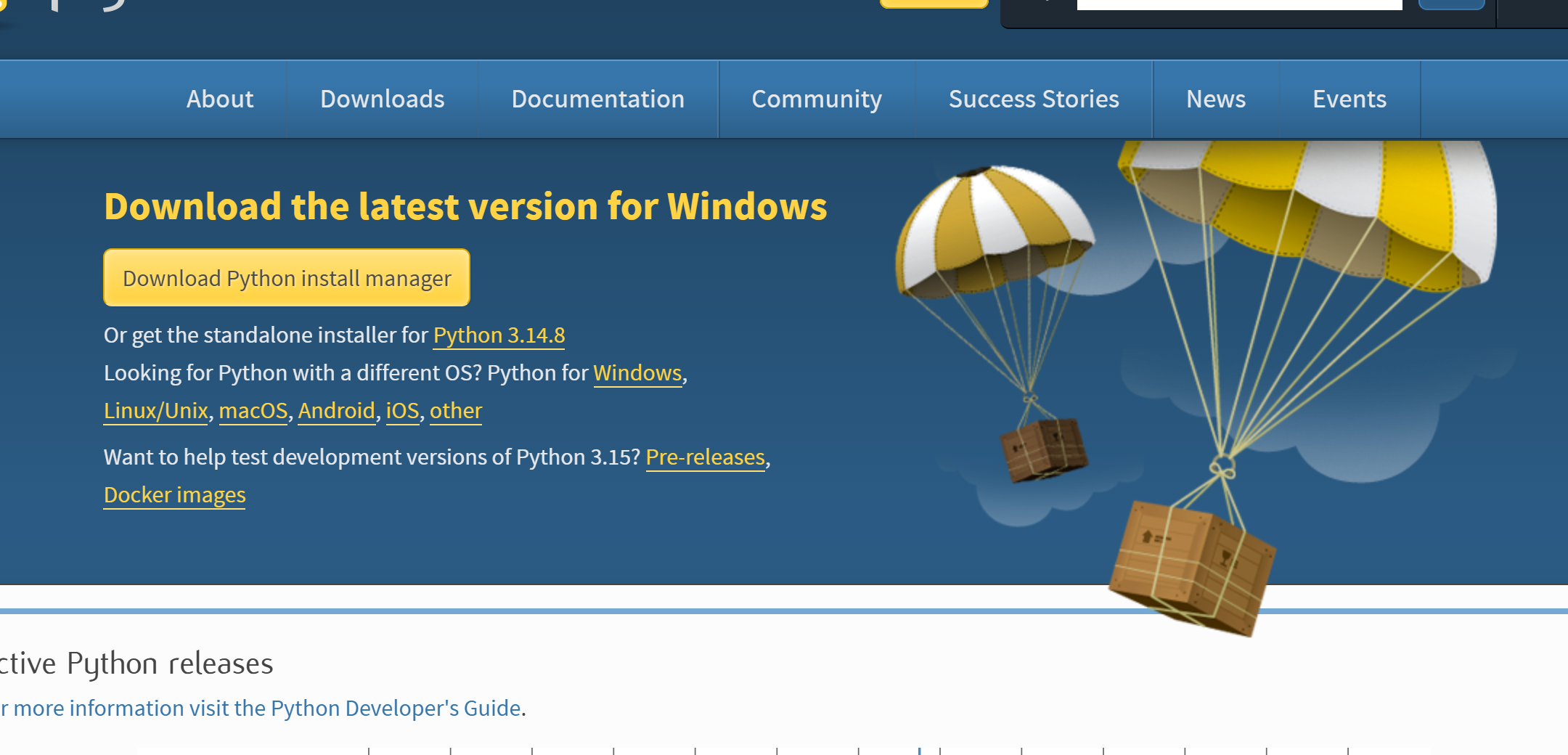This screenshot has width=1568, height=755.
Task: Click the Download Python install manager button
Action: tap(287, 277)
